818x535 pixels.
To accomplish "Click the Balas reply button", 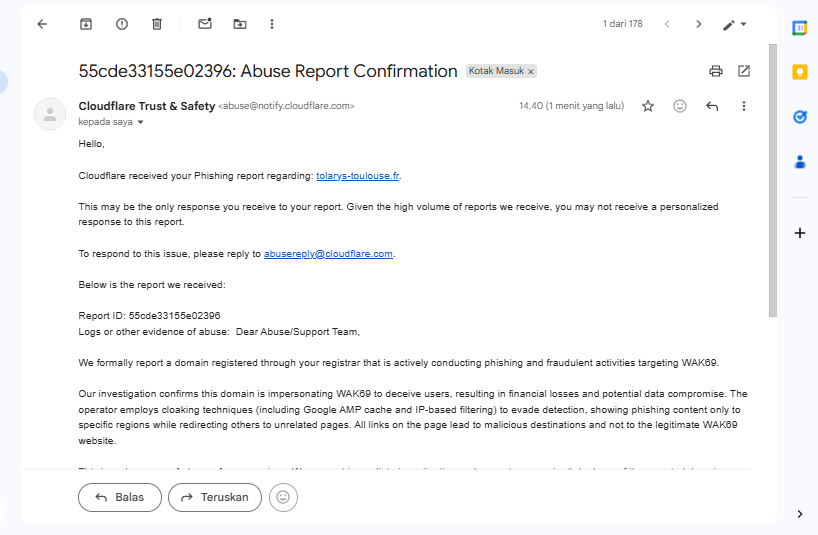I will pyautogui.click(x=120, y=497).
